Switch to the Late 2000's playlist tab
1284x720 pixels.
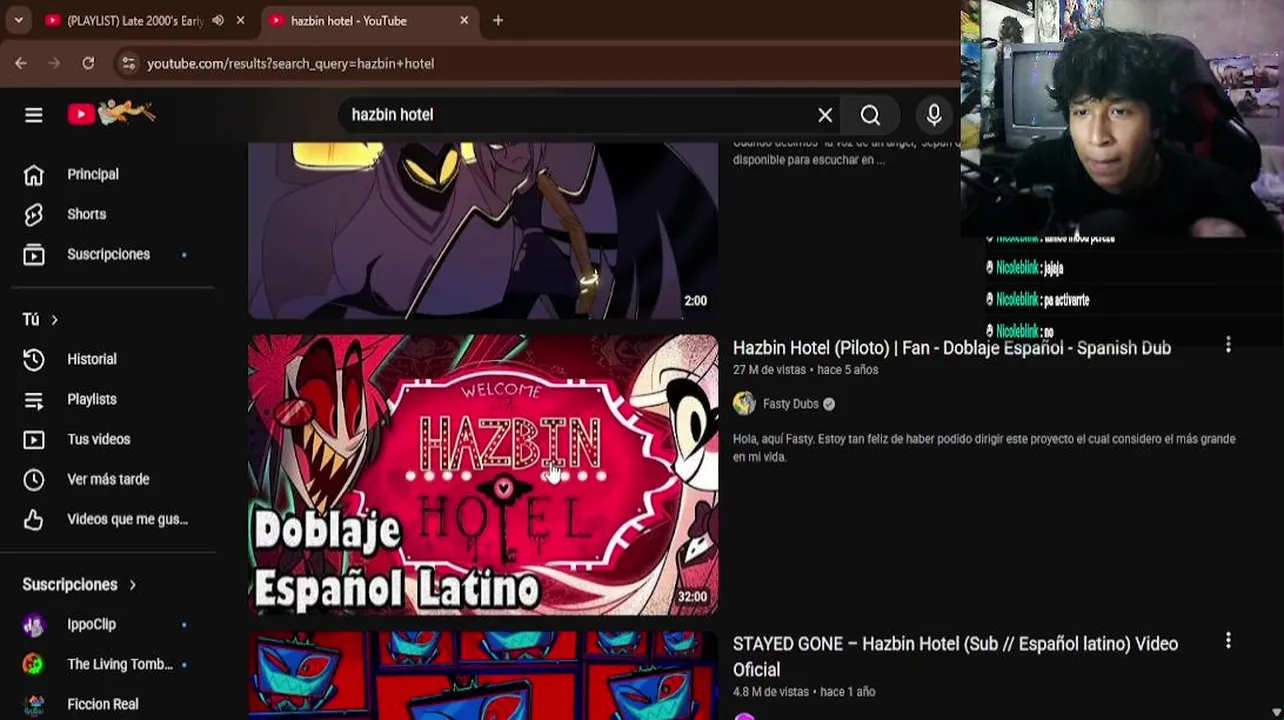pos(135,20)
